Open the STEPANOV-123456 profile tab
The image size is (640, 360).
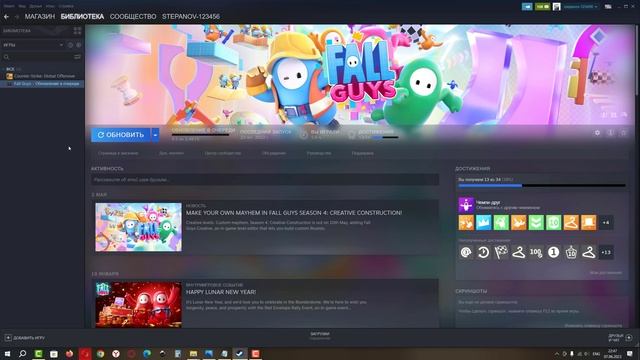click(x=191, y=17)
